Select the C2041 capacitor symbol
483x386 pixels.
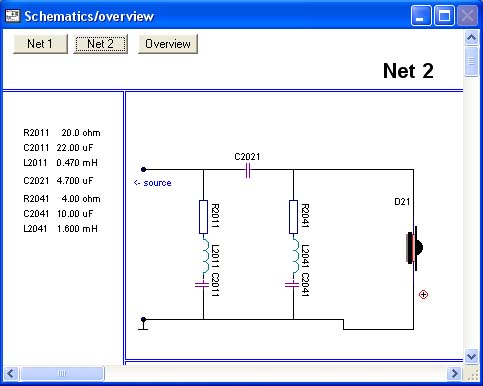[x=292, y=285]
